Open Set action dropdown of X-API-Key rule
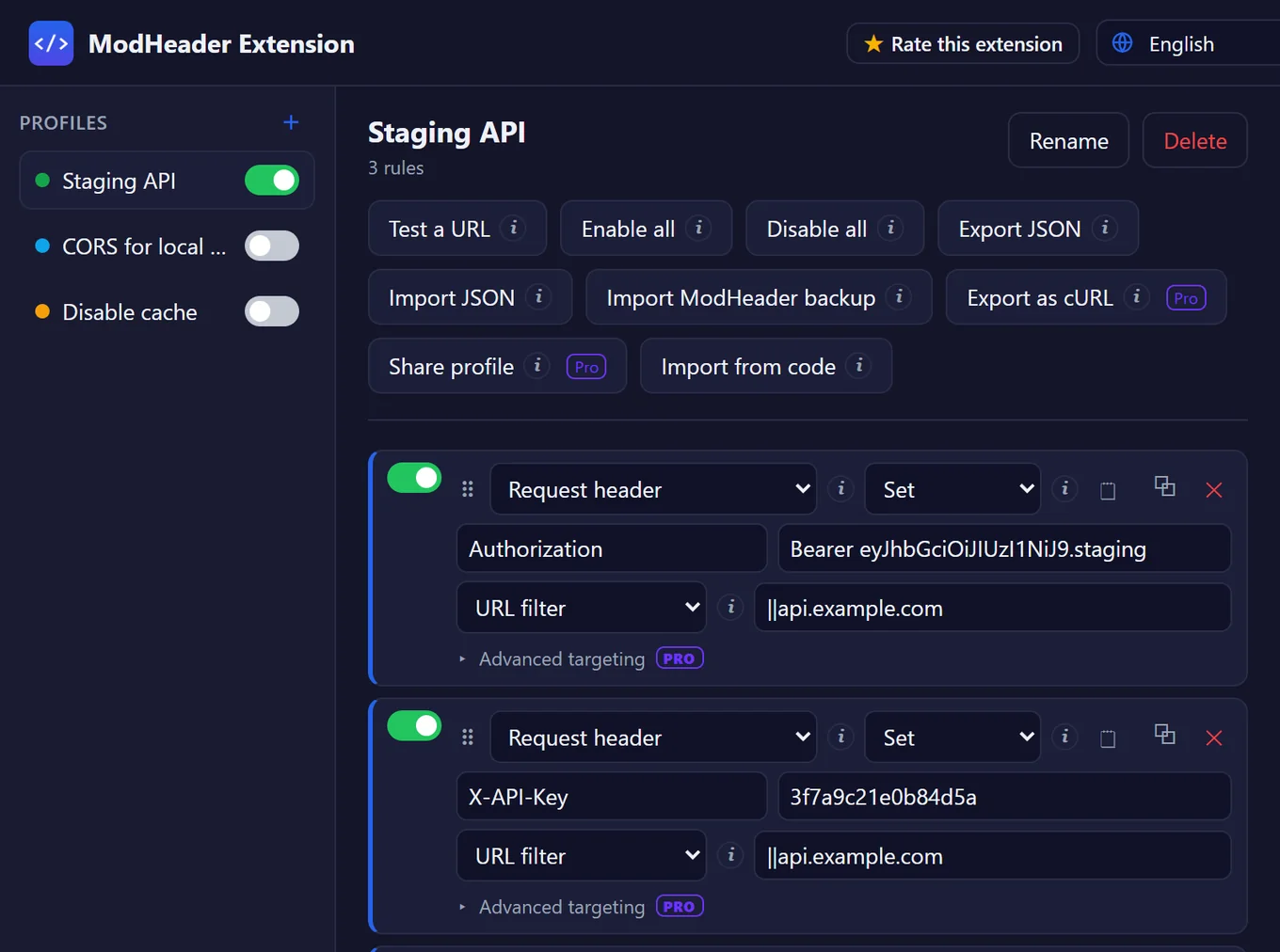Screen dimensions: 1280x952 (x=952, y=738)
